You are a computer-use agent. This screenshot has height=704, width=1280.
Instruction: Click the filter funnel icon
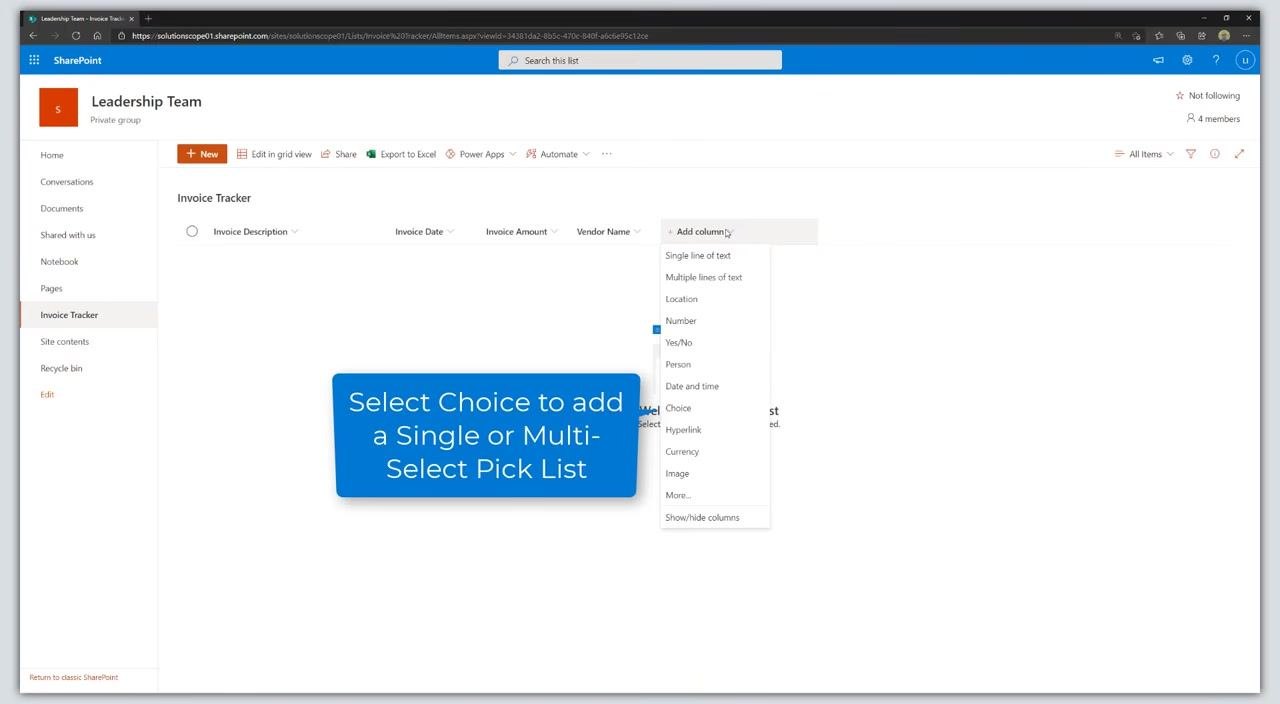pyautogui.click(x=1191, y=154)
